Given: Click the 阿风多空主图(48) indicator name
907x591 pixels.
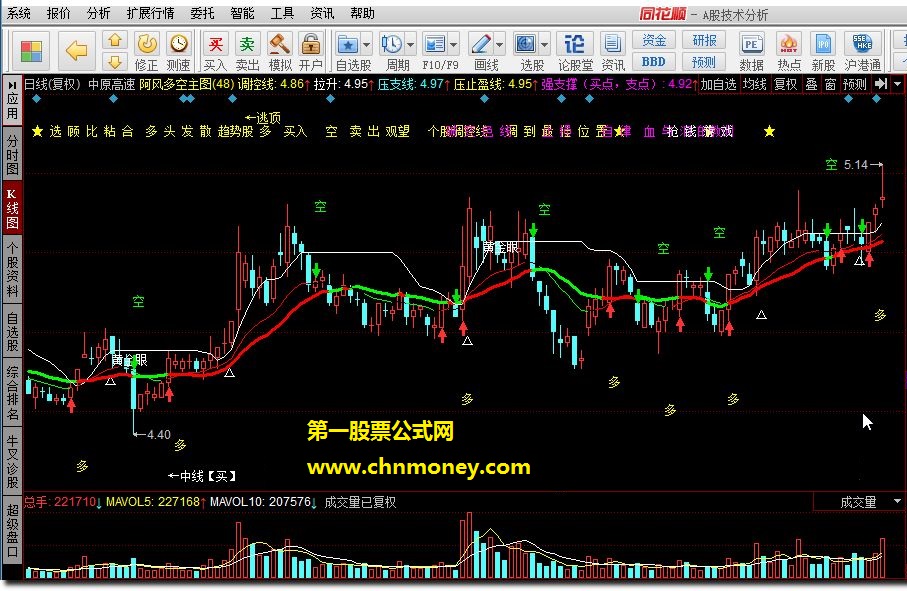Looking at the screenshot, I should [186, 84].
